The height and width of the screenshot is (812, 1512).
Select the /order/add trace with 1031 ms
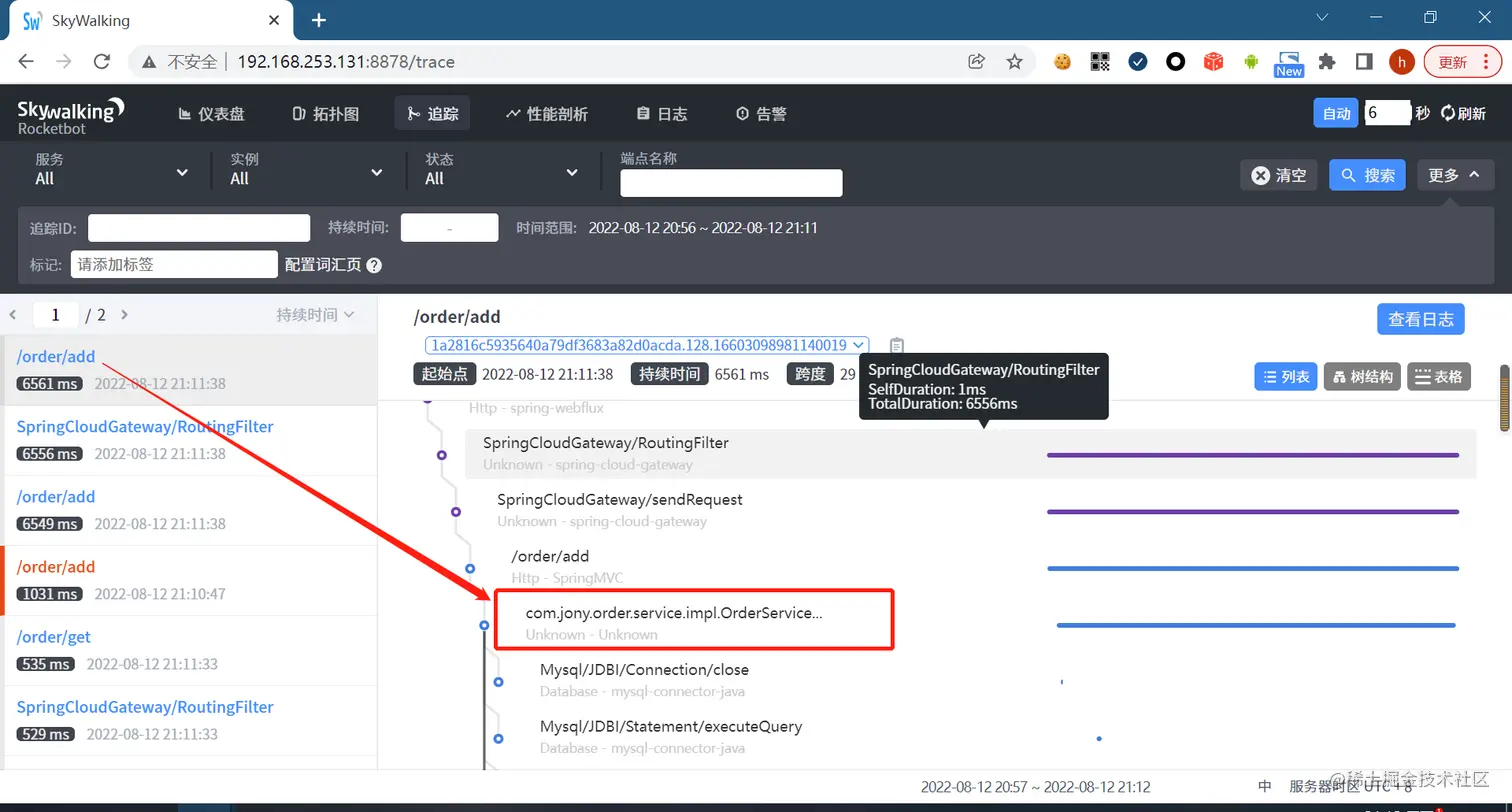click(189, 580)
